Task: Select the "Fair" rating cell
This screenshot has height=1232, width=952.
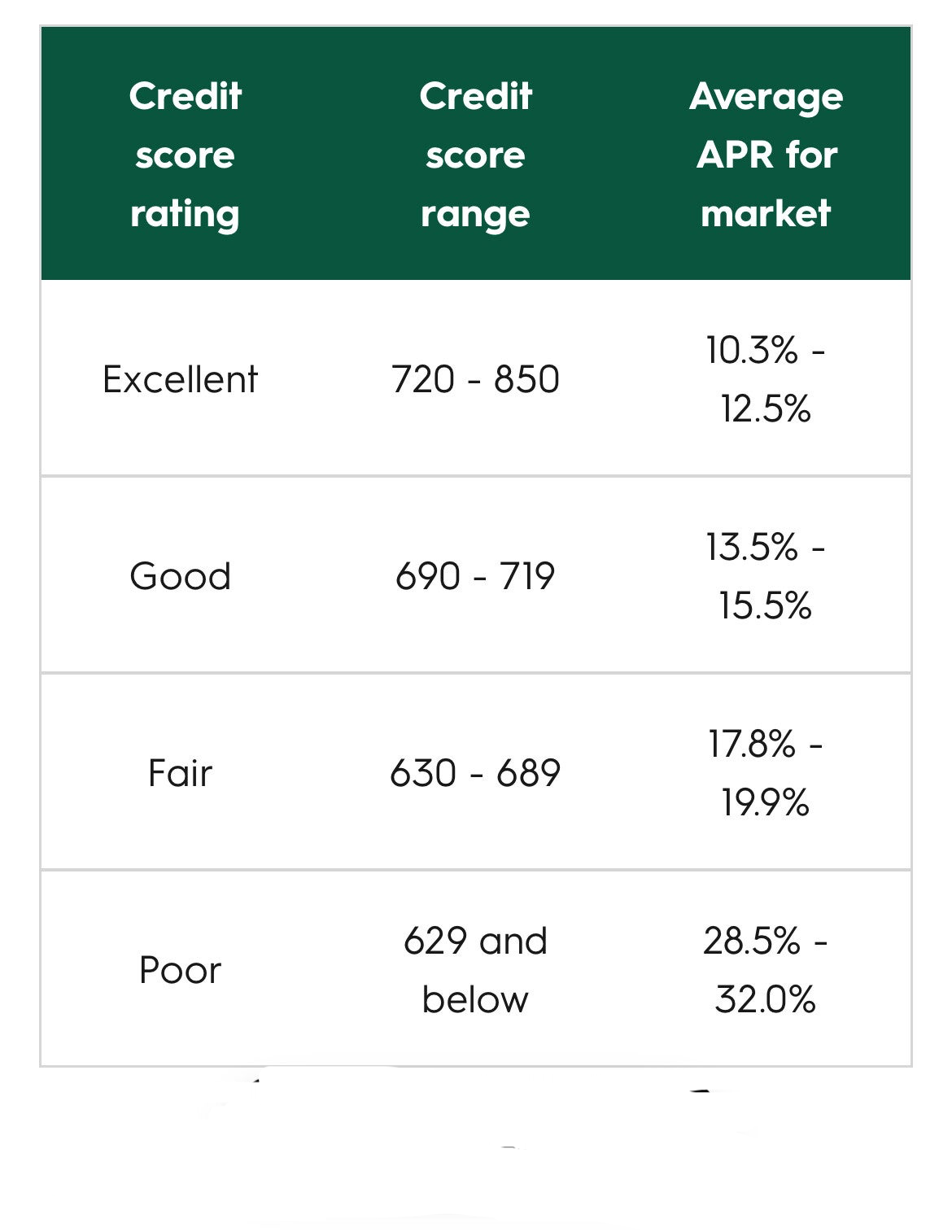Action: tap(180, 773)
